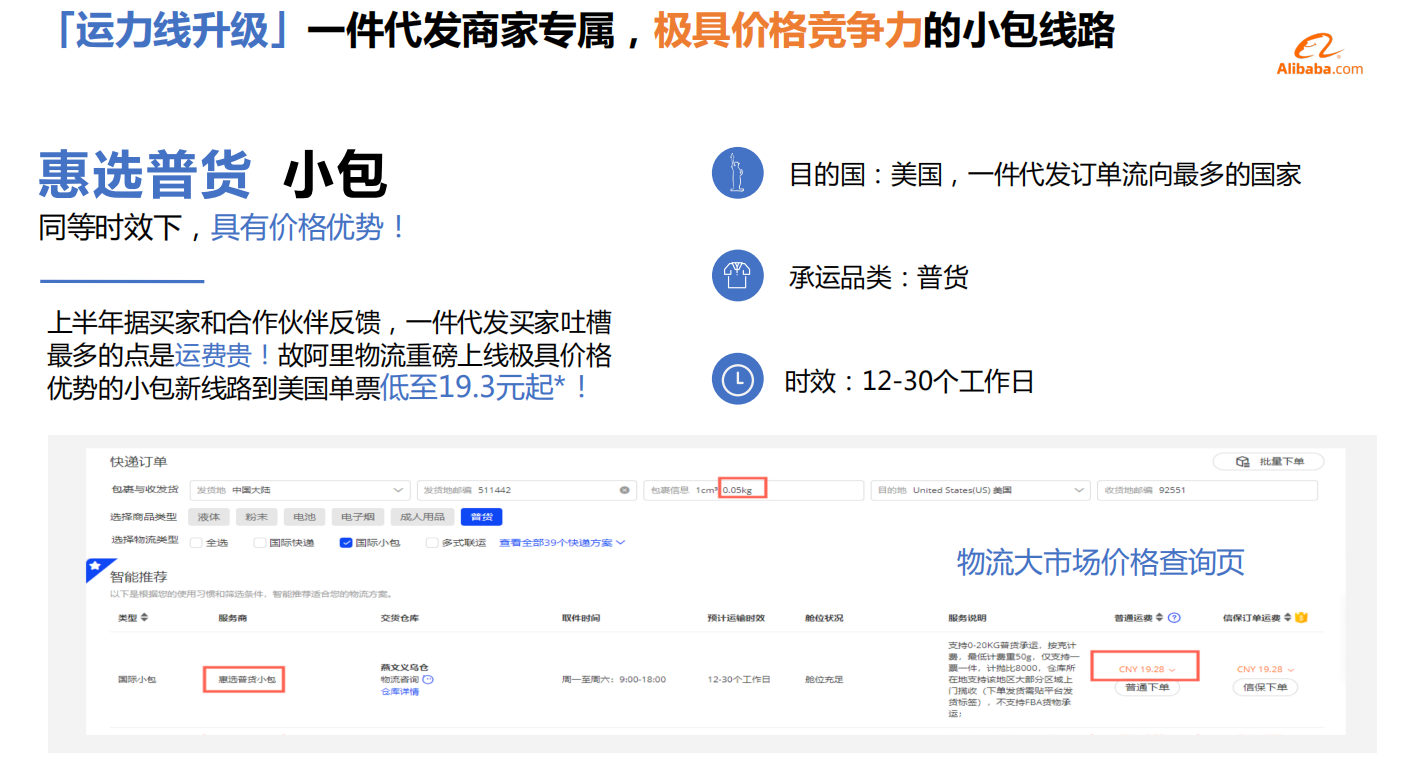
Task: Select the 液体 product type
Action: (208, 517)
